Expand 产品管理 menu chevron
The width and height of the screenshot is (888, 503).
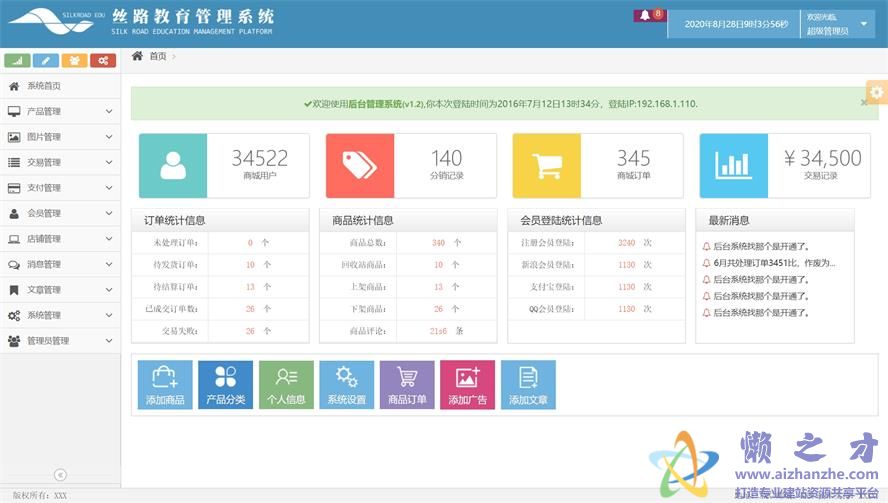point(109,112)
